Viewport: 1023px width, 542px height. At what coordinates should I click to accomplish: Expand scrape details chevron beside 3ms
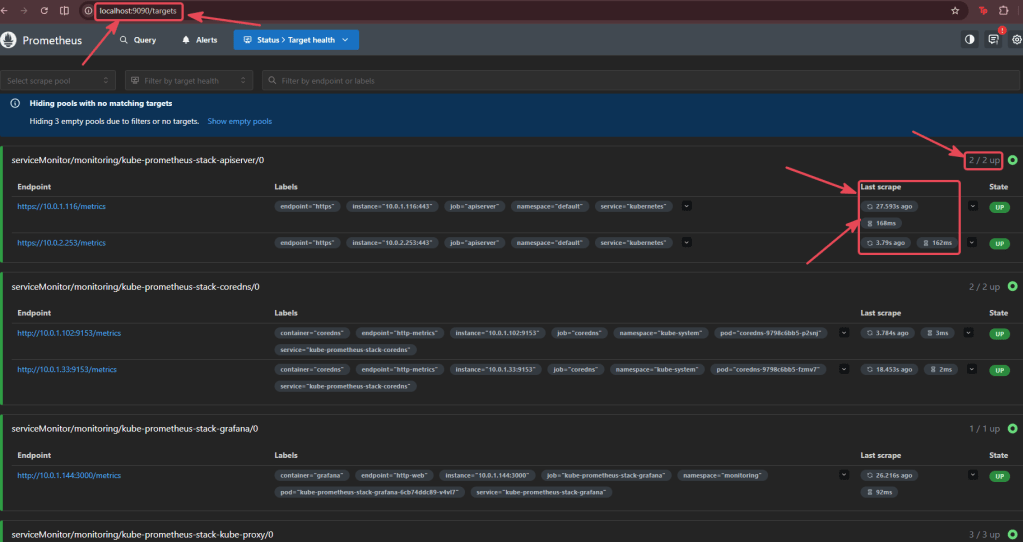(x=968, y=333)
